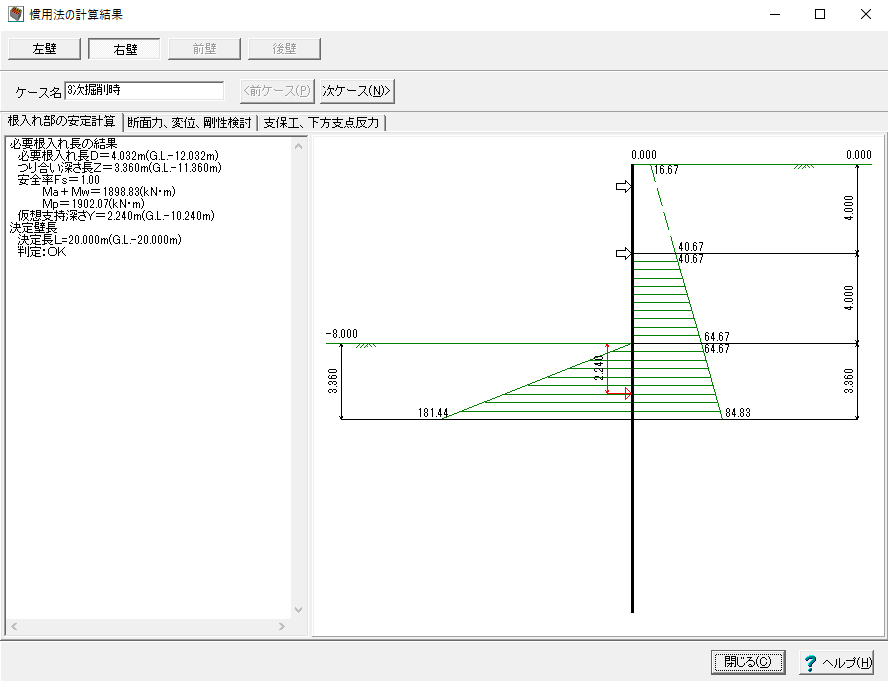
Task: Click the upper strut arrow on the diagram
Action: (x=623, y=187)
